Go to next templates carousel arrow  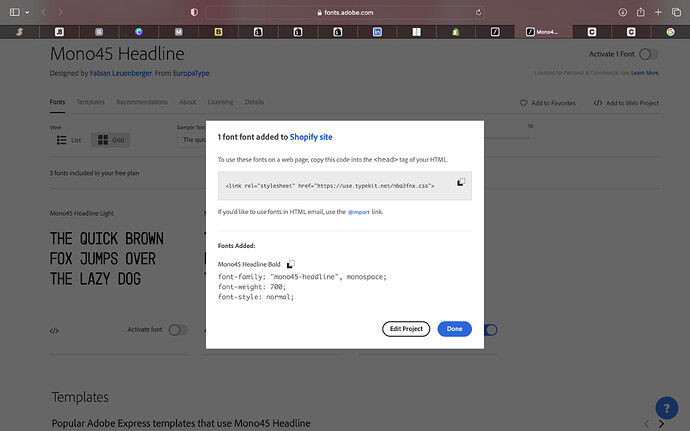coord(661,424)
